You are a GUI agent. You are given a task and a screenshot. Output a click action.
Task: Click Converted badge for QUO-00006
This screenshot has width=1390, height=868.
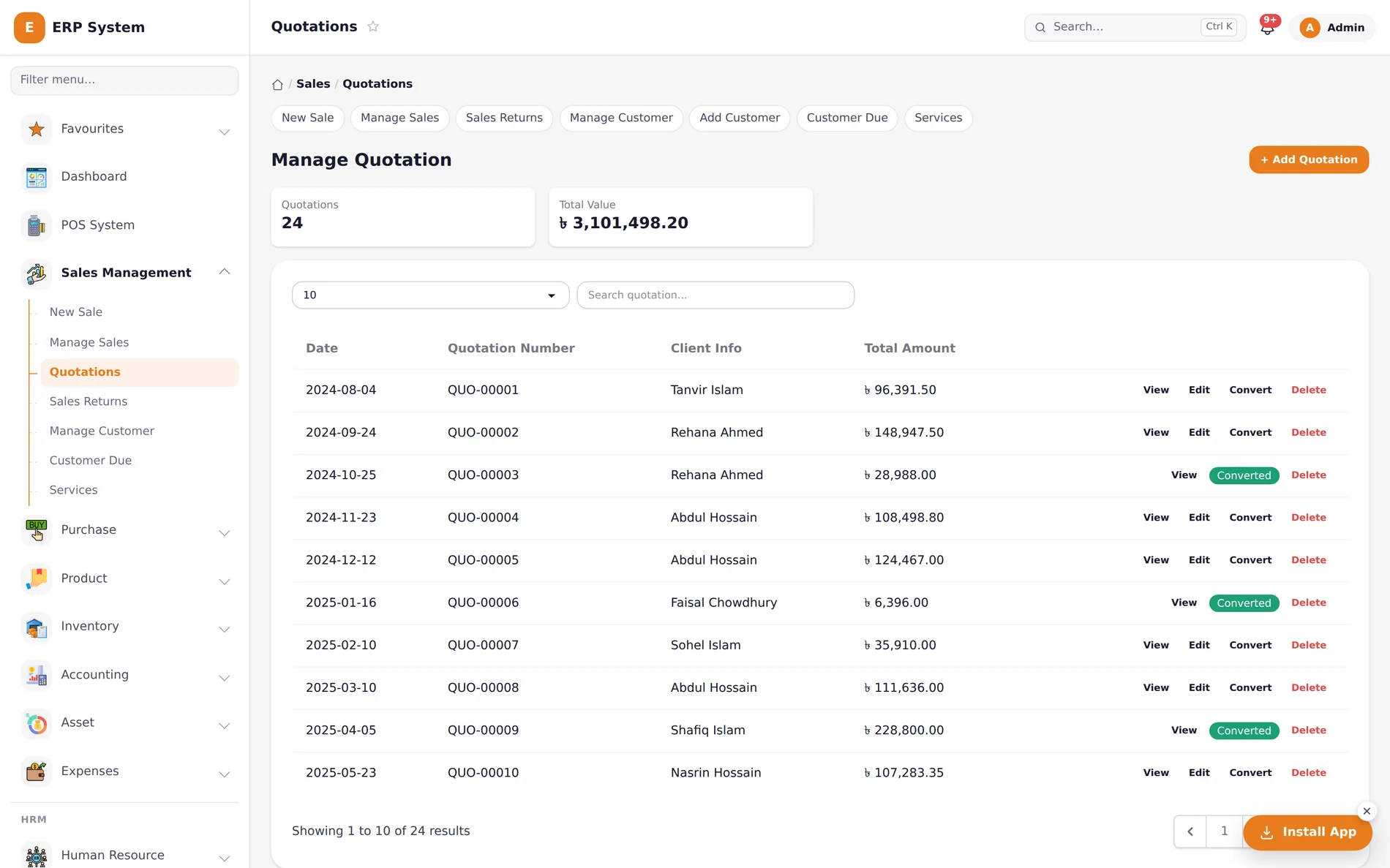tap(1244, 603)
